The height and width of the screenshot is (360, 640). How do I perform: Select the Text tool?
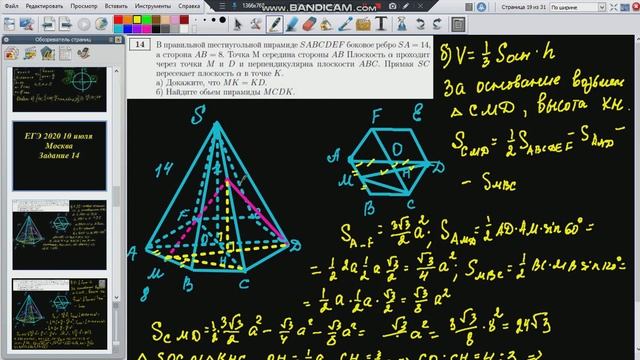(381, 24)
